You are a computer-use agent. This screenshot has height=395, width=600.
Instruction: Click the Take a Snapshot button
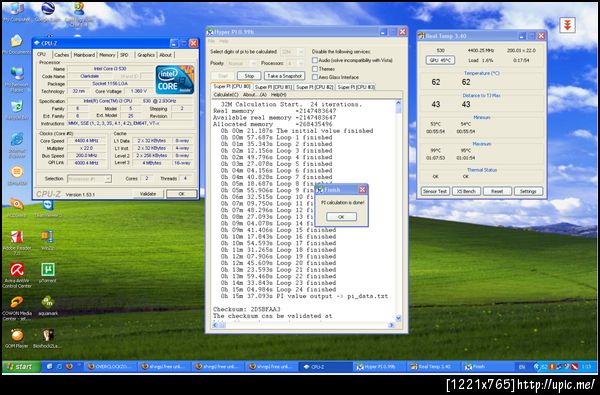point(284,76)
